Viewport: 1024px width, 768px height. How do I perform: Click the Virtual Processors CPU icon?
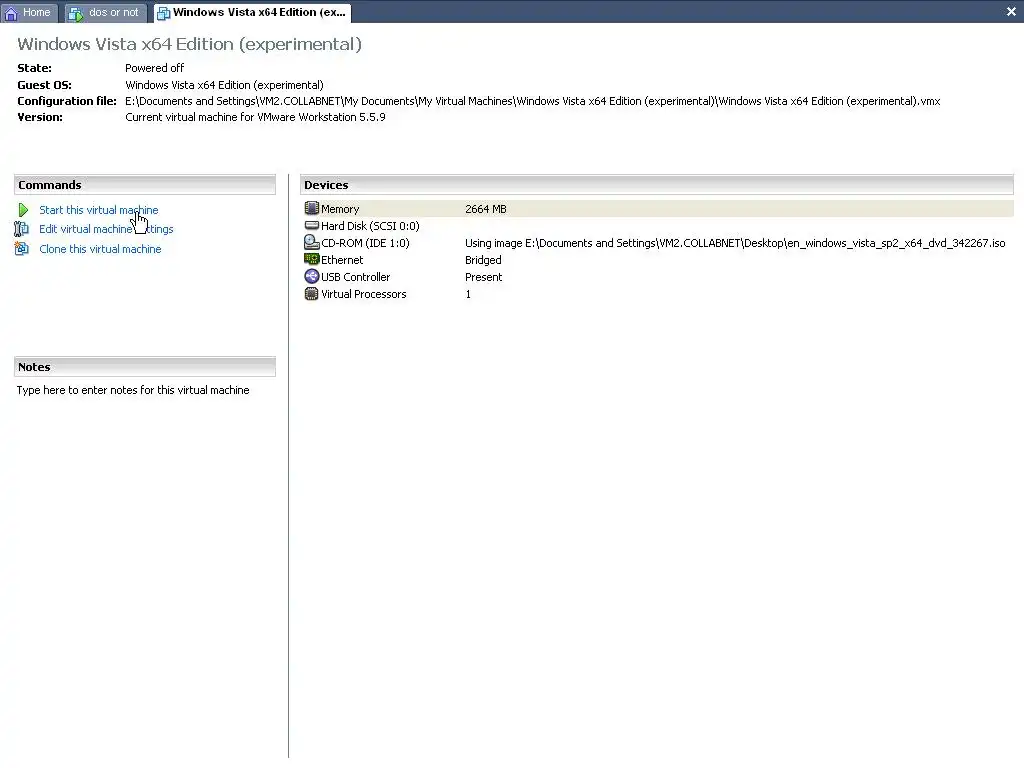(312, 294)
